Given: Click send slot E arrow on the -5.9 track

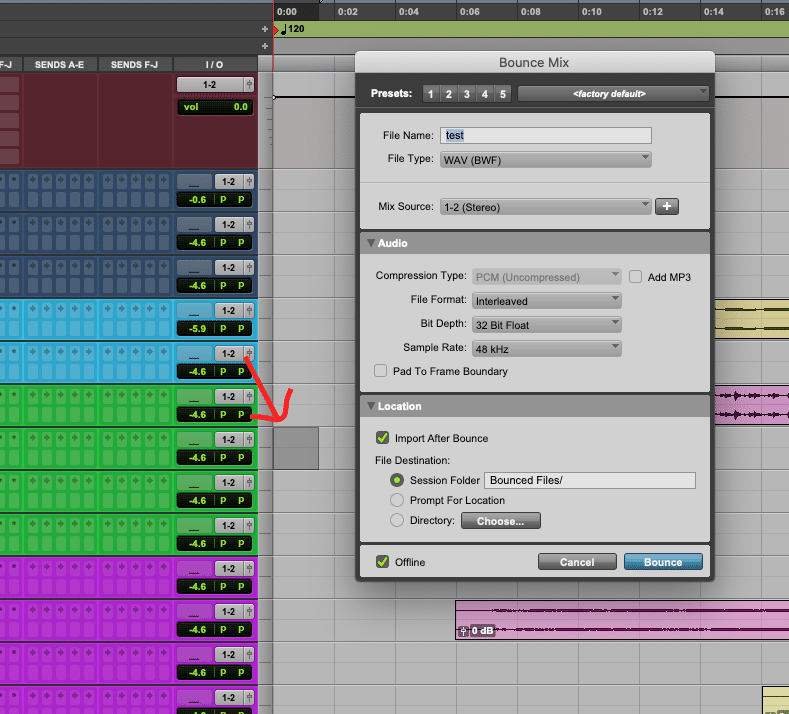Looking at the screenshot, I should pyautogui.click(x=89, y=308).
